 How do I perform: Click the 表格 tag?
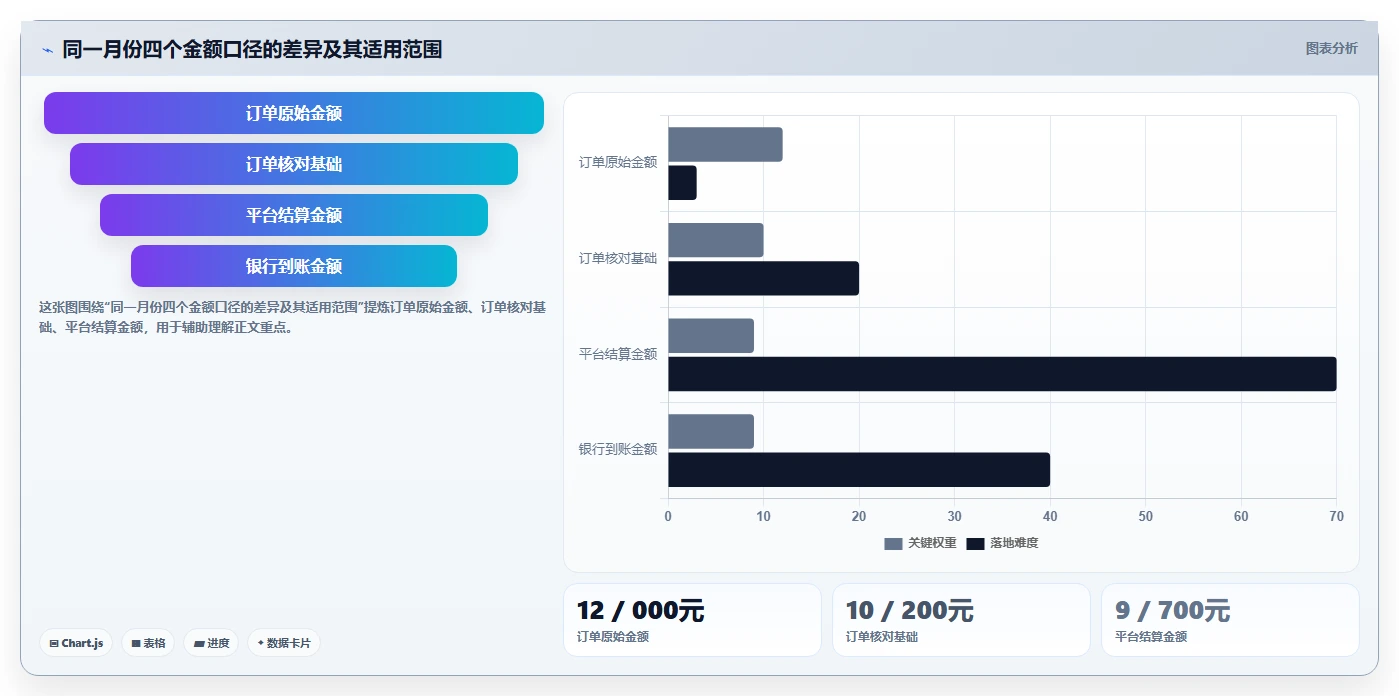pyautogui.click(x=148, y=643)
